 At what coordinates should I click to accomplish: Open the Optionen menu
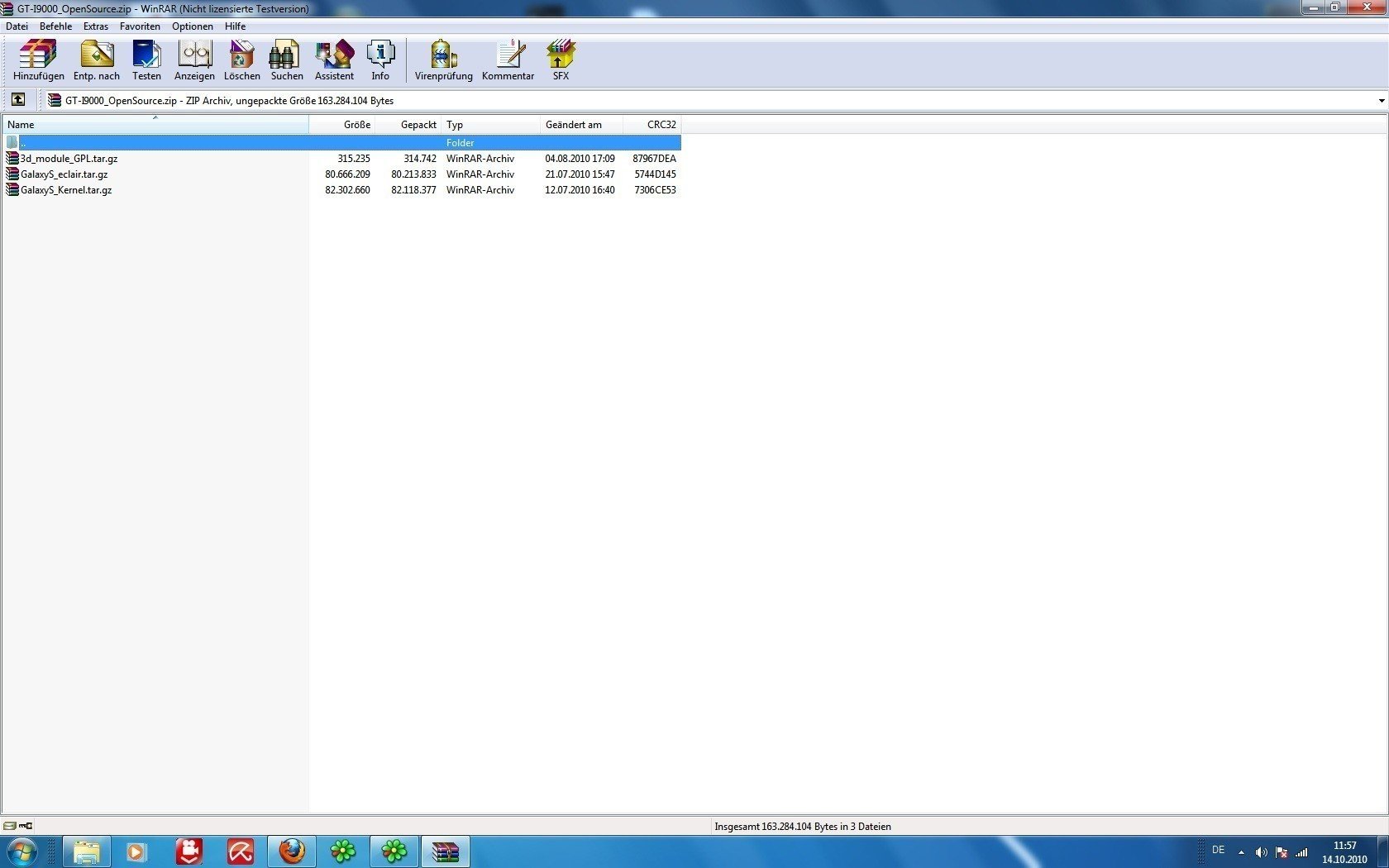pos(193,26)
